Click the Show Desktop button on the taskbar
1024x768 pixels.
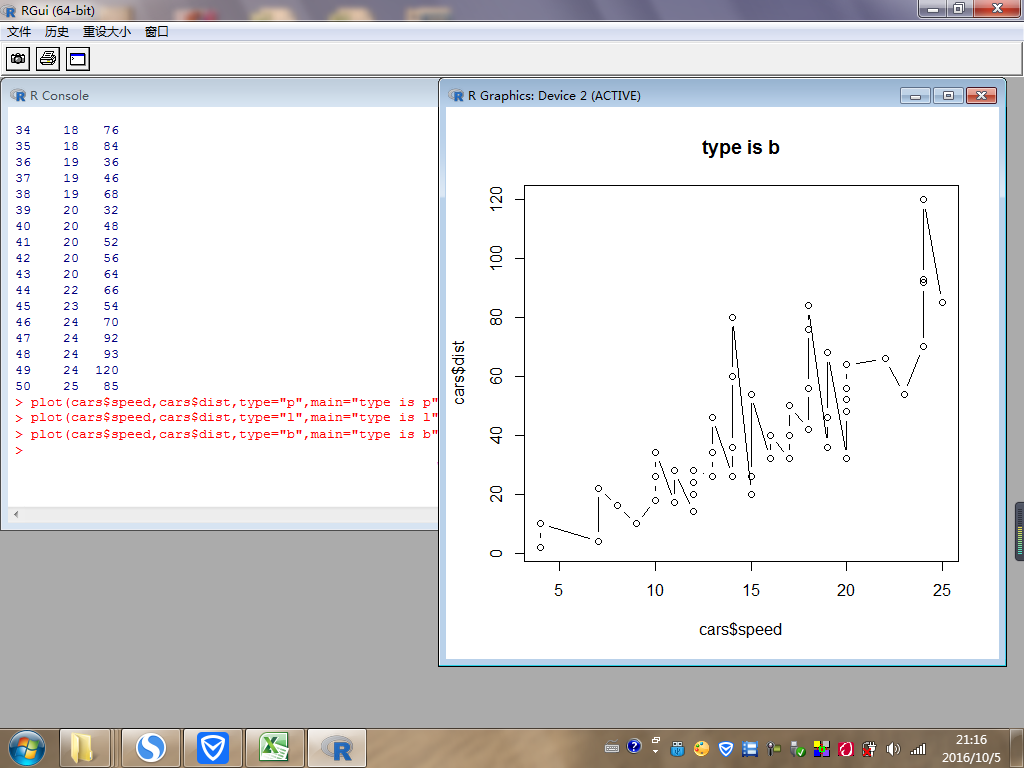point(1017,748)
